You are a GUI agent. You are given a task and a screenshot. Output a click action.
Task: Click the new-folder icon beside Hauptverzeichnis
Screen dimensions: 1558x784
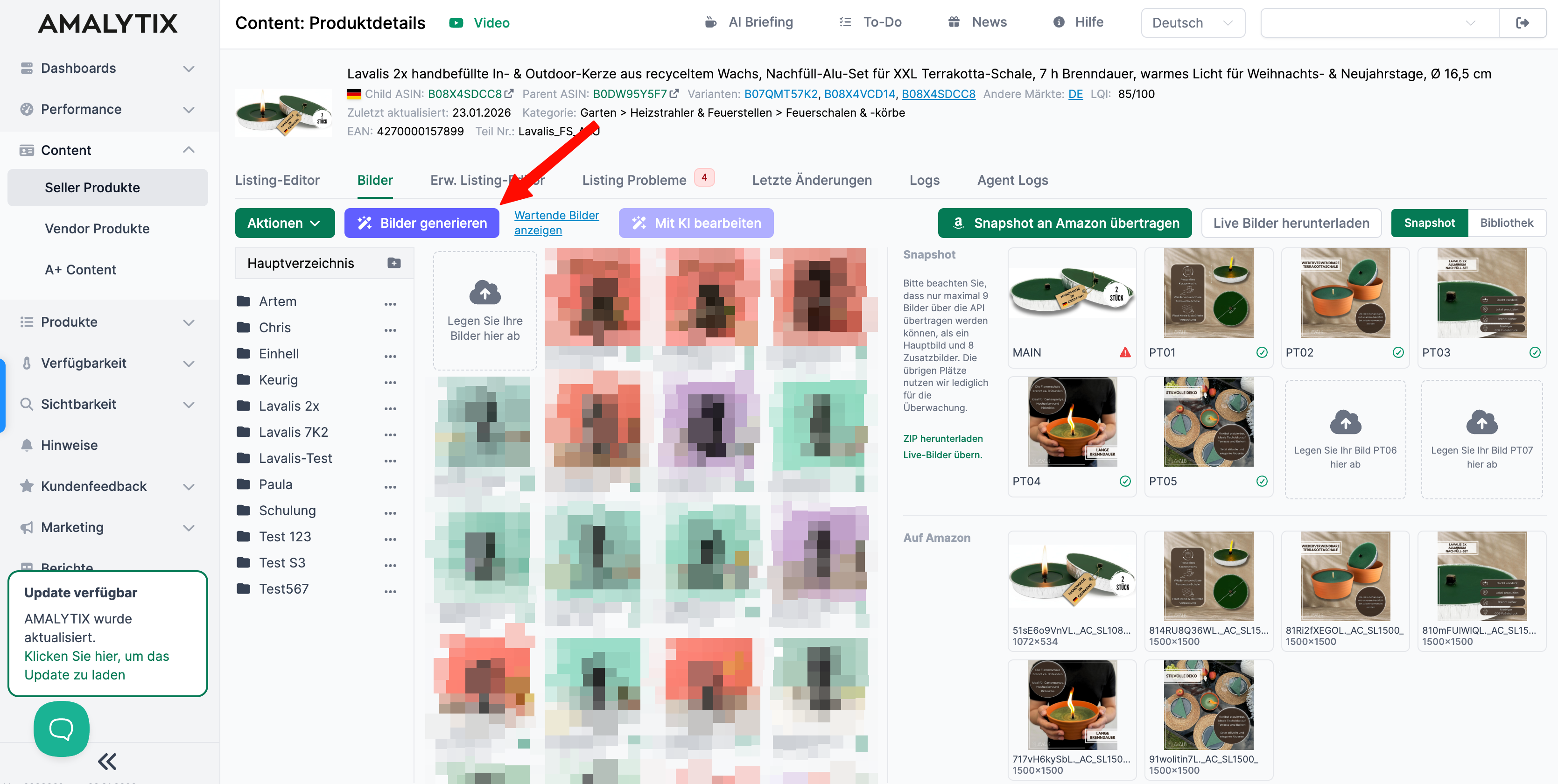tap(394, 263)
